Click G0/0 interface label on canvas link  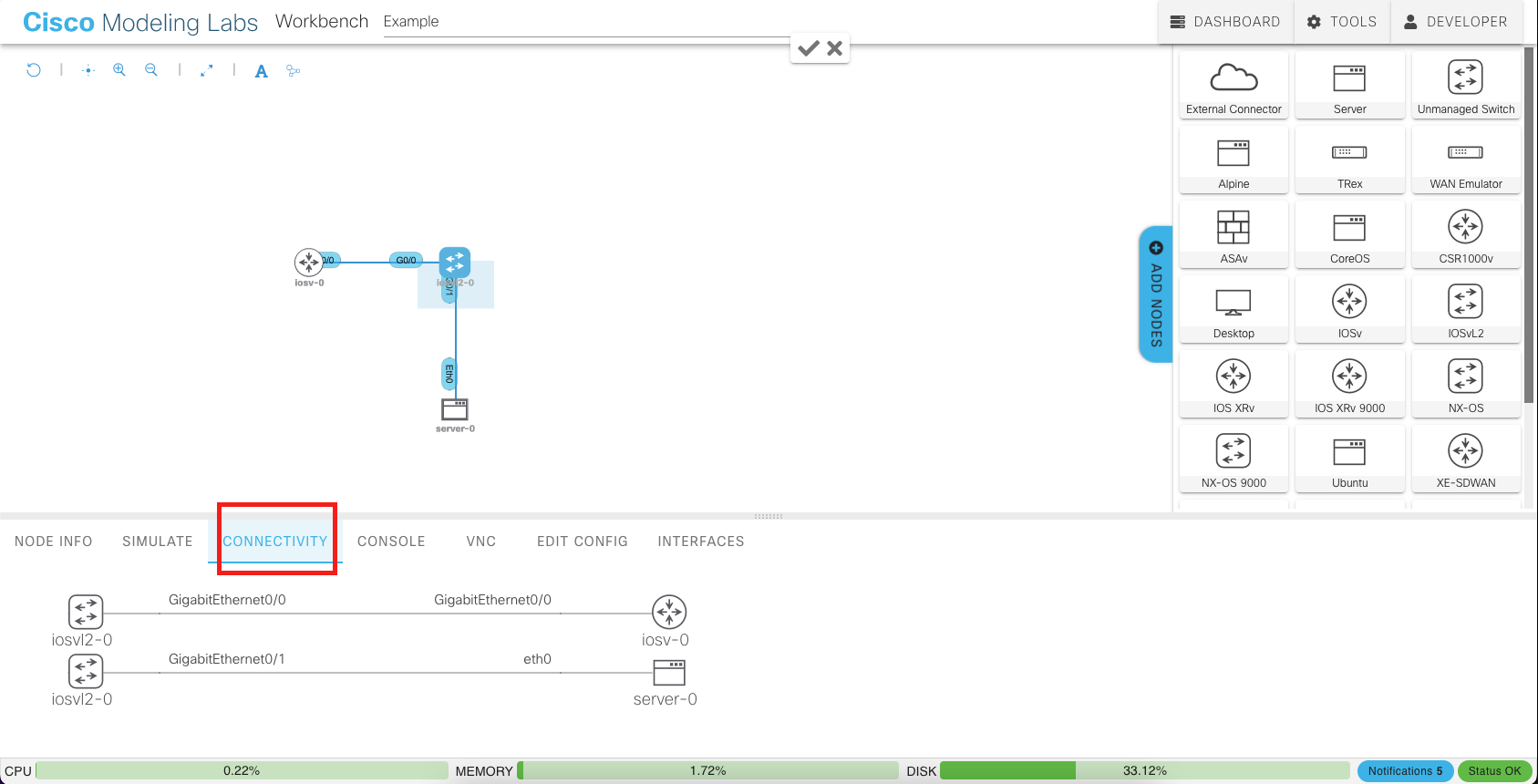(406, 261)
